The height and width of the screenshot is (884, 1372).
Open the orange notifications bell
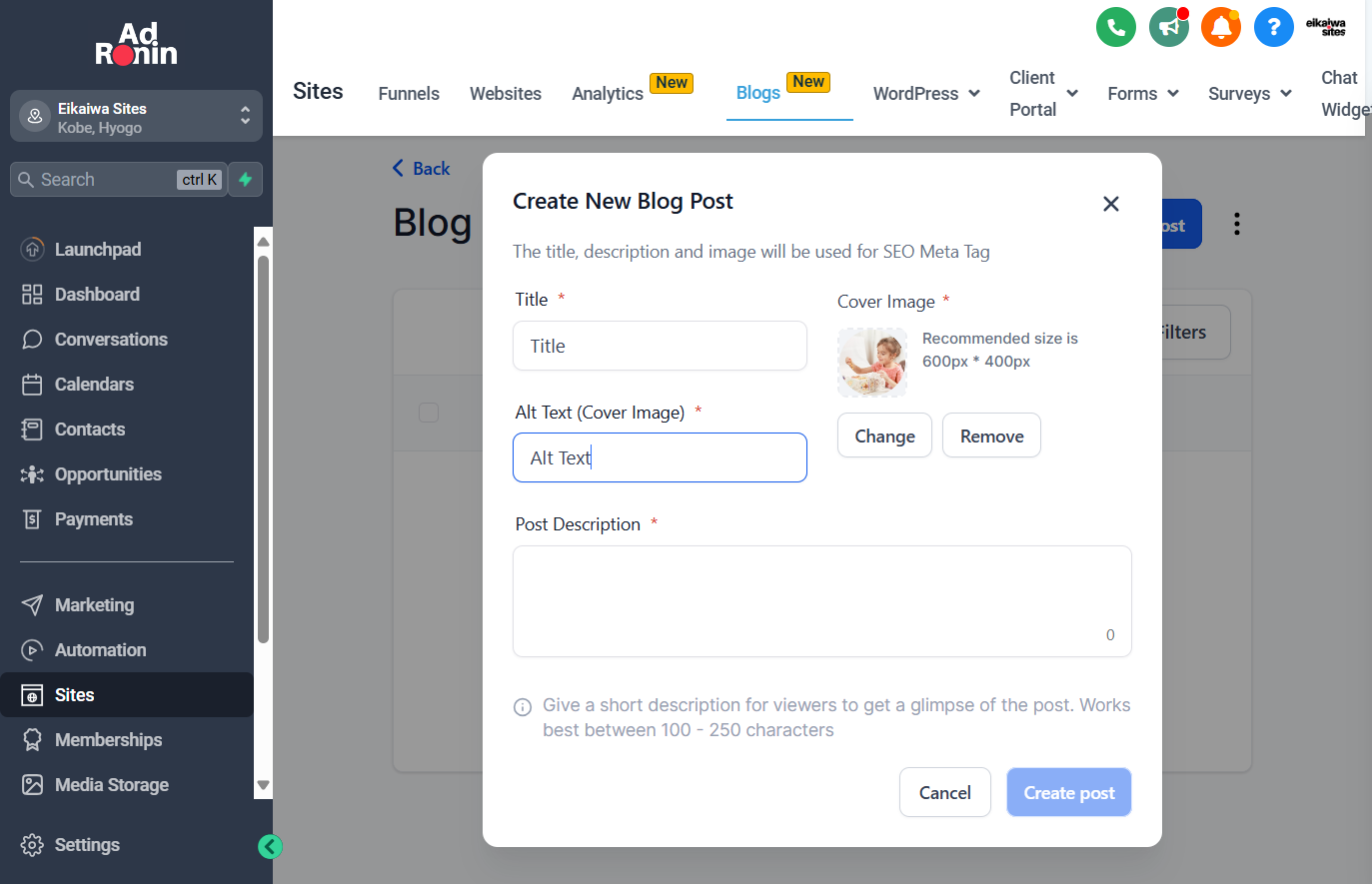(1221, 27)
